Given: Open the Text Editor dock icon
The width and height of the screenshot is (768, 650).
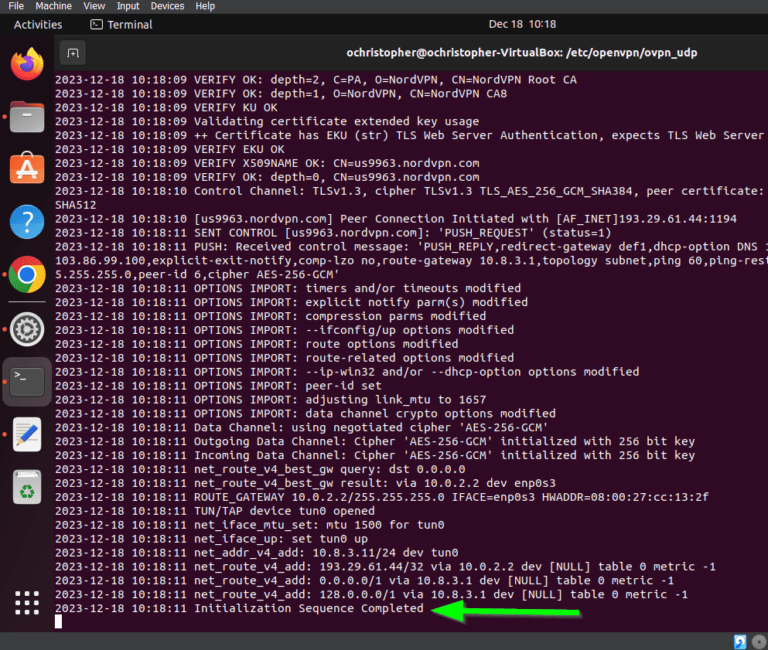Looking at the screenshot, I should (27, 434).
